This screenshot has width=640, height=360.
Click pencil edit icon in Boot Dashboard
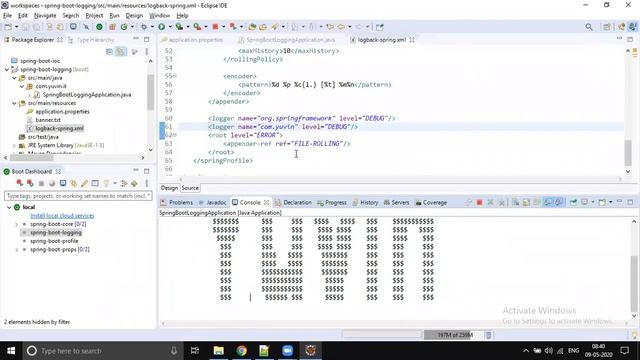pyautogui.click(x=84, y=183)
